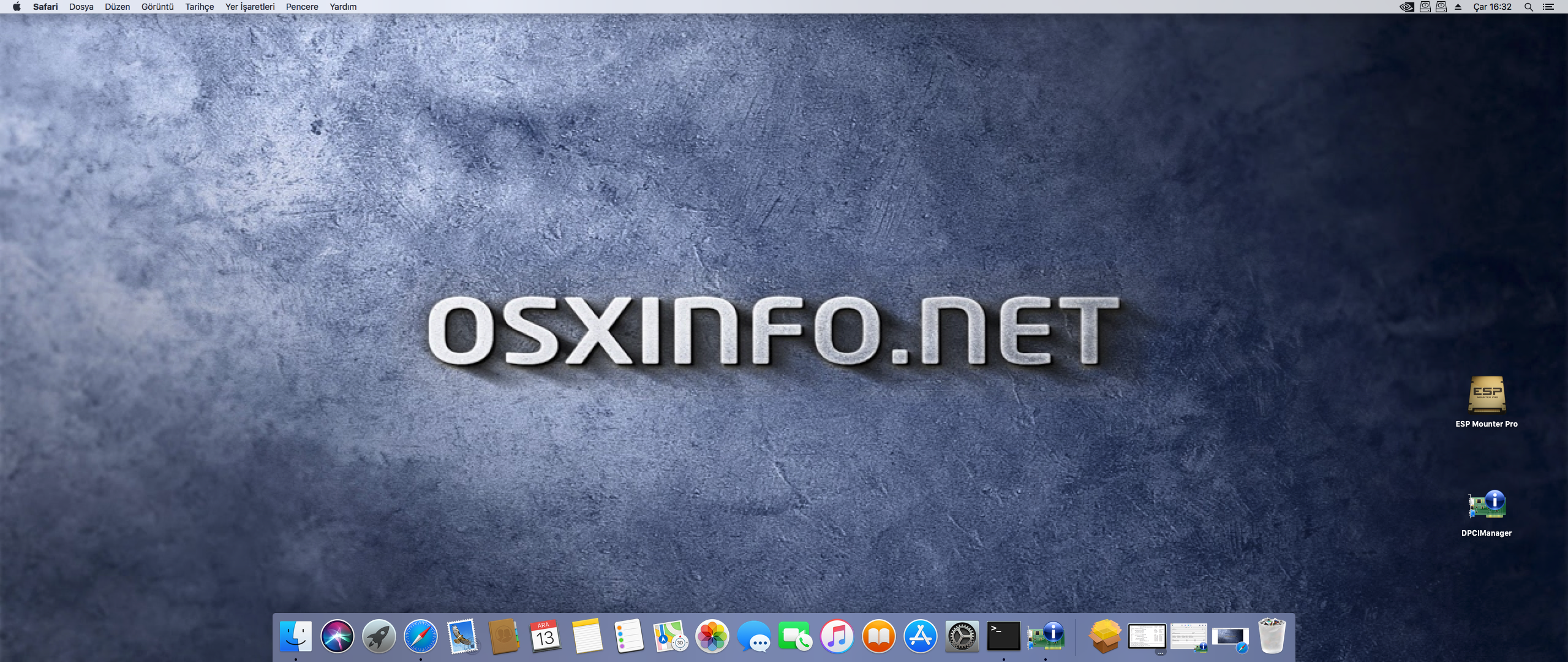Open ESP Mounter Pro desktop icon
The width and height of the screenshot is (1568, 662).
[1487, 395]
